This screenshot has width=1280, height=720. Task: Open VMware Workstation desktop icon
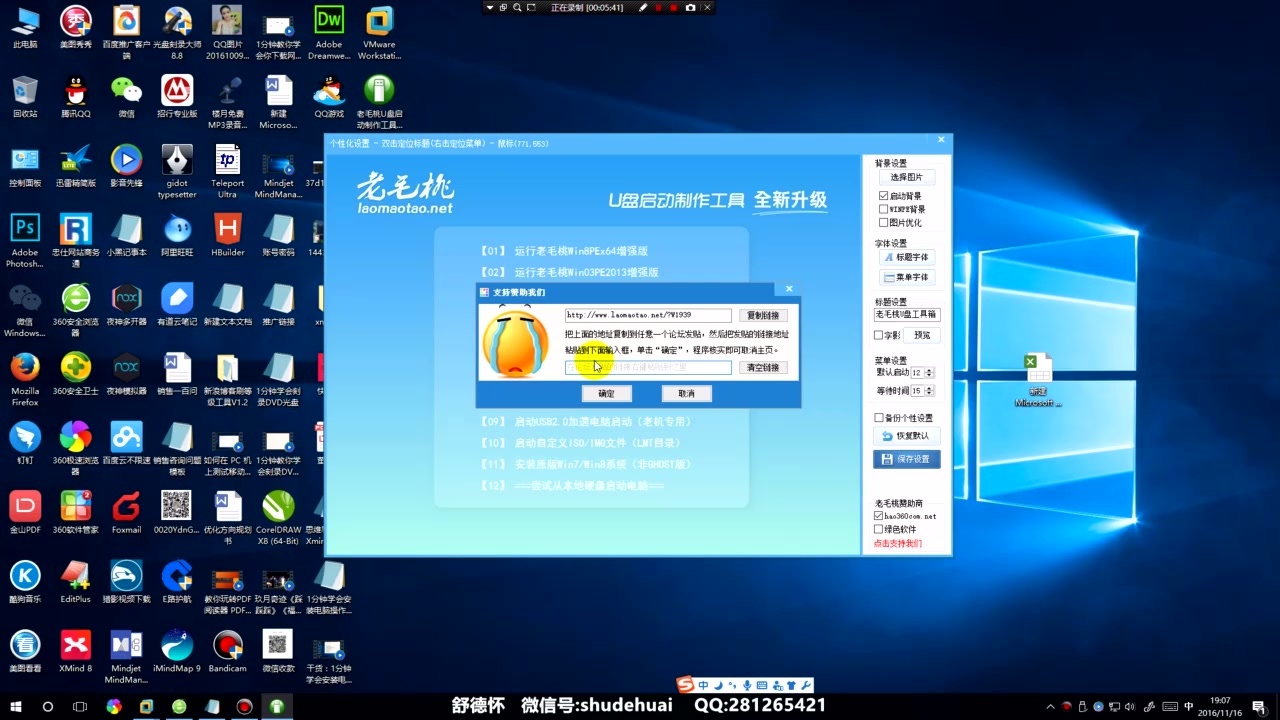(x=379, y=33)
